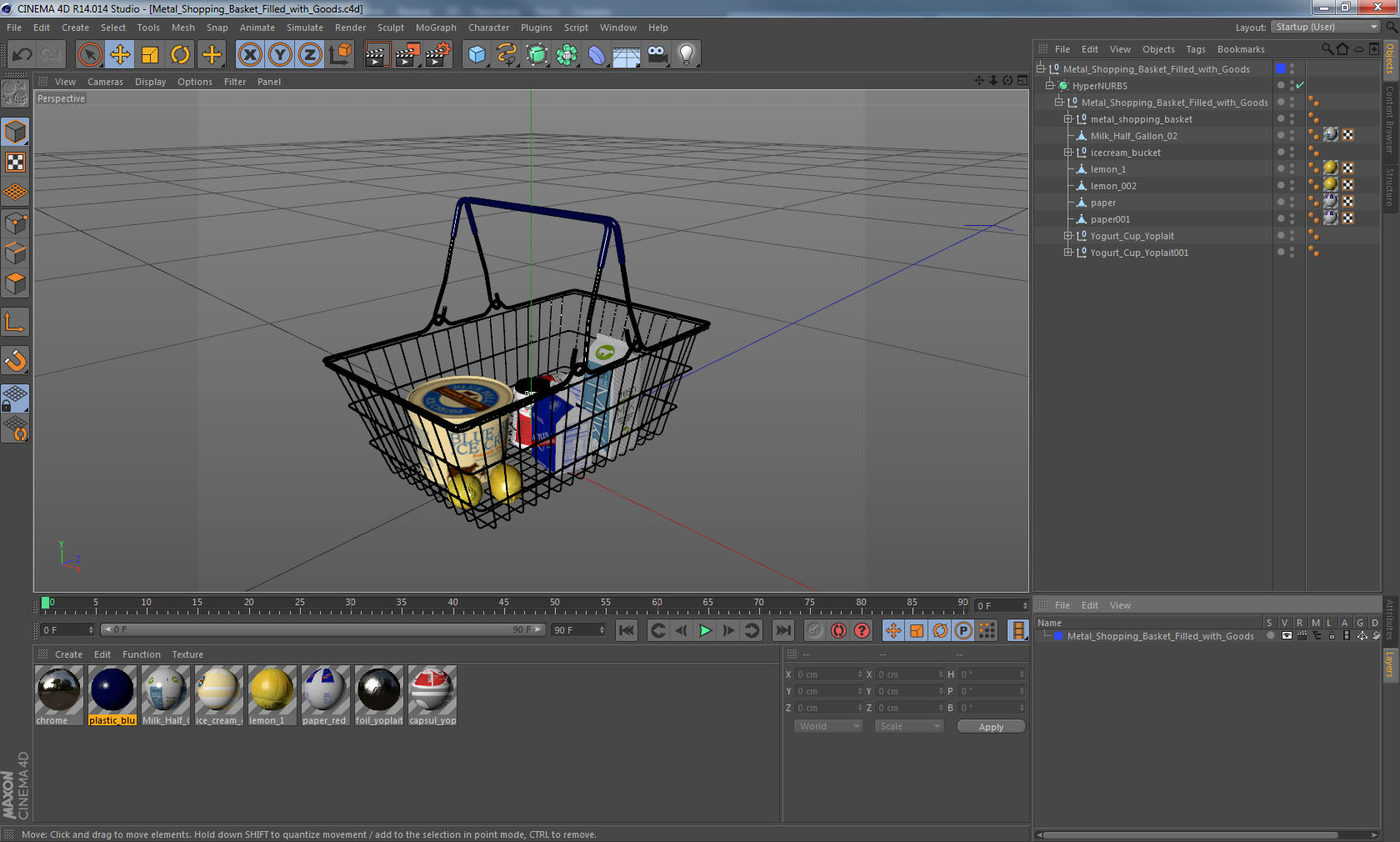Switch to Model mode in left sidebar

(x=16, y=132)
